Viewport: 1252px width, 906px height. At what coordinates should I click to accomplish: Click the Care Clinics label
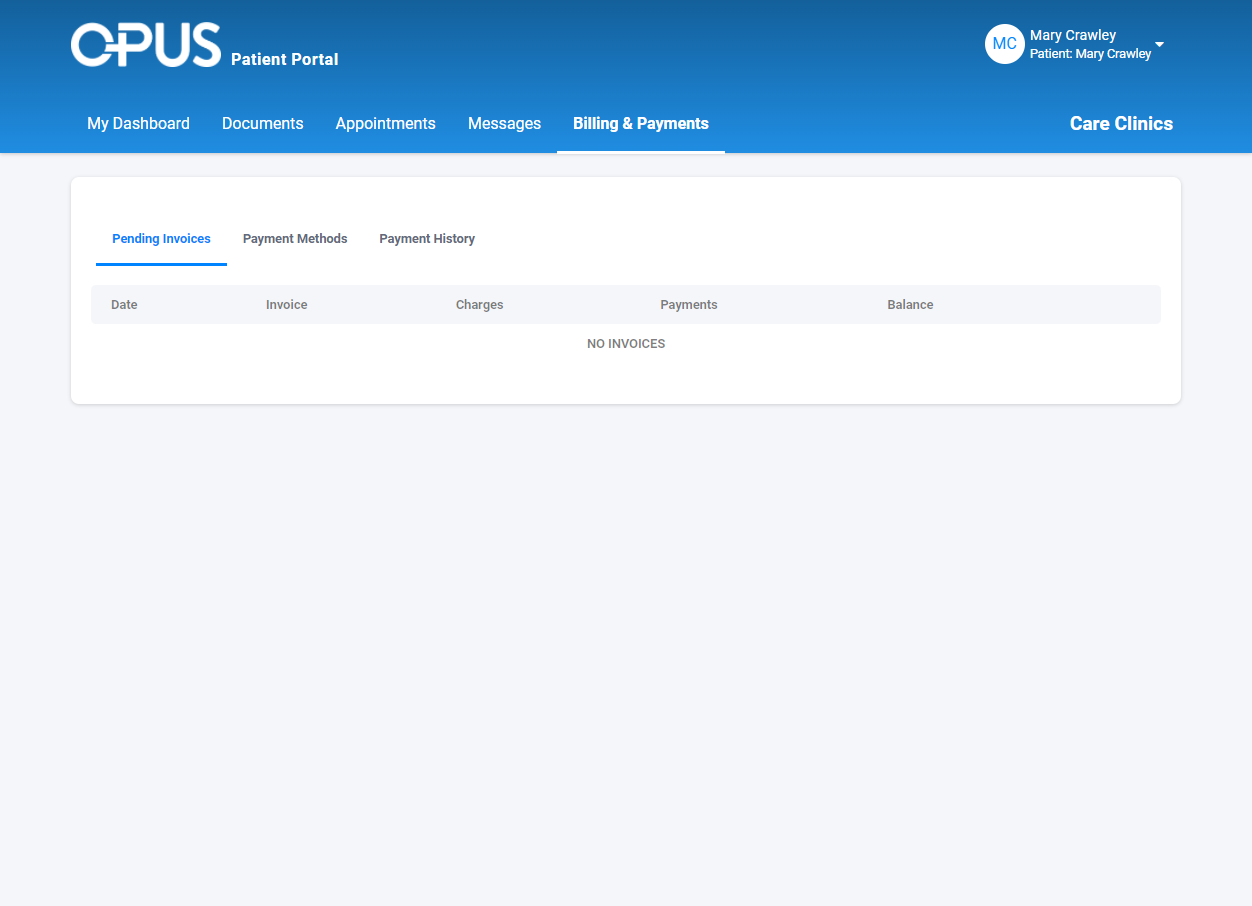click(1121, 124)
